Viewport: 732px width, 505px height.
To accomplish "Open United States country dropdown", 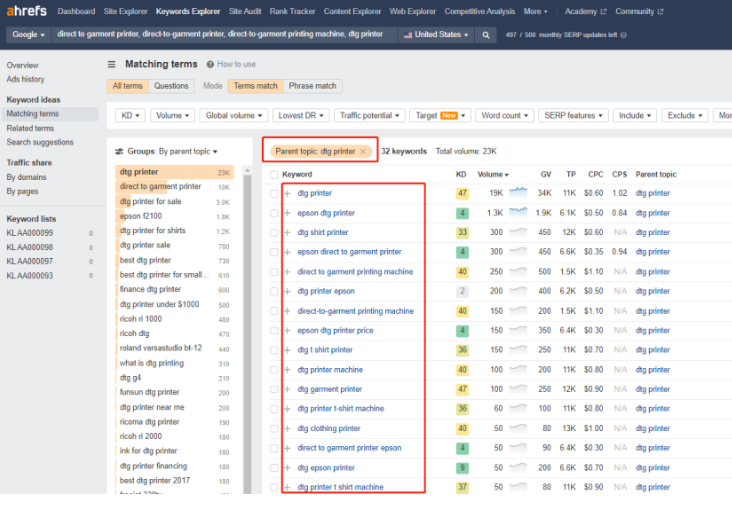I will (435, 34).
